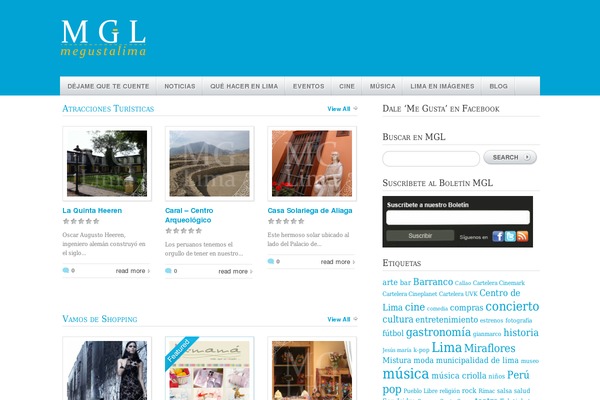Screen dimensions: 600x400
Task: Select the Cartelera Cinemark tag
Action: pos(499,283)
